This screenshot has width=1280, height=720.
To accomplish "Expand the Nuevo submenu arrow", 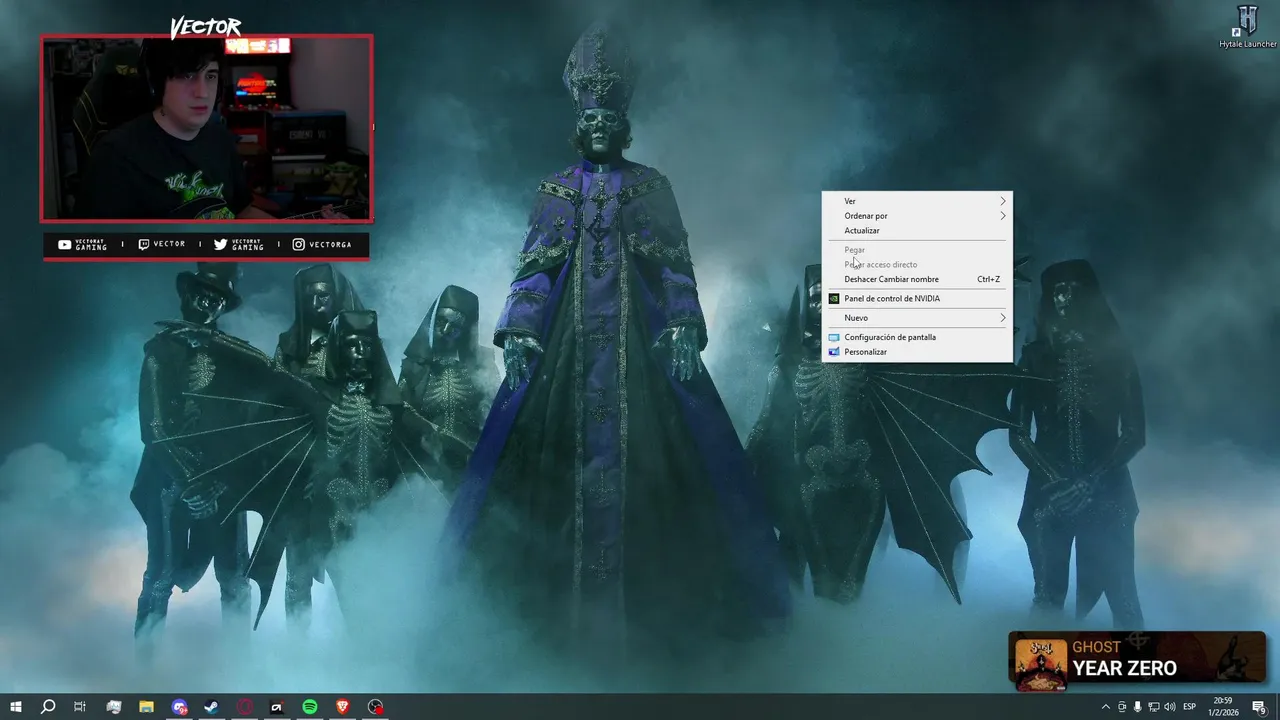I will (1003, 318).
